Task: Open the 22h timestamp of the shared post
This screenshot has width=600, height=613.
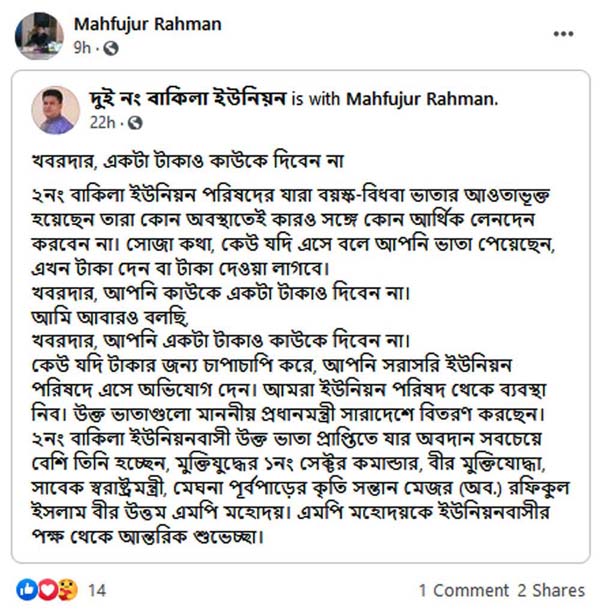Action: [x=102, y=123]
